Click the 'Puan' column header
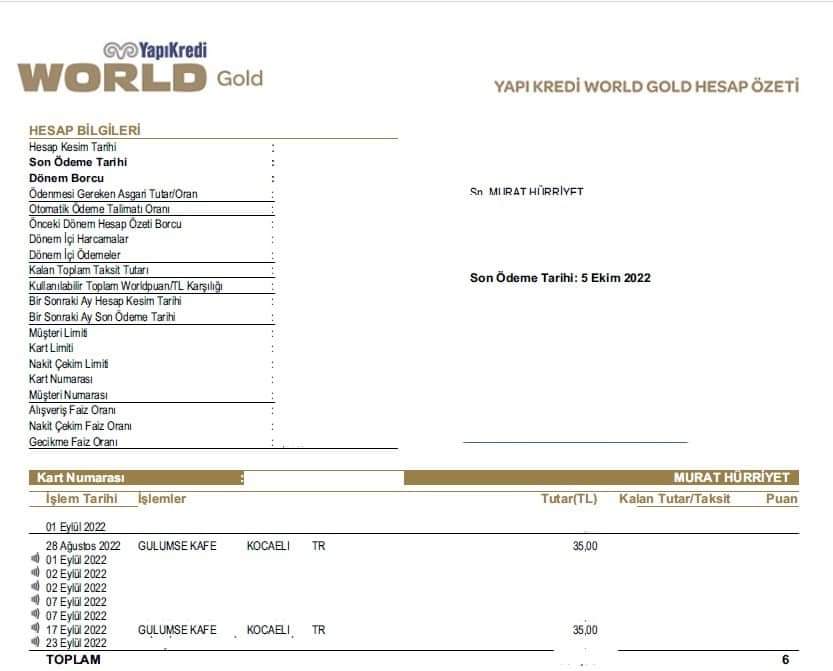The width and height of the screenshot is (833, 671). (781, 498)
